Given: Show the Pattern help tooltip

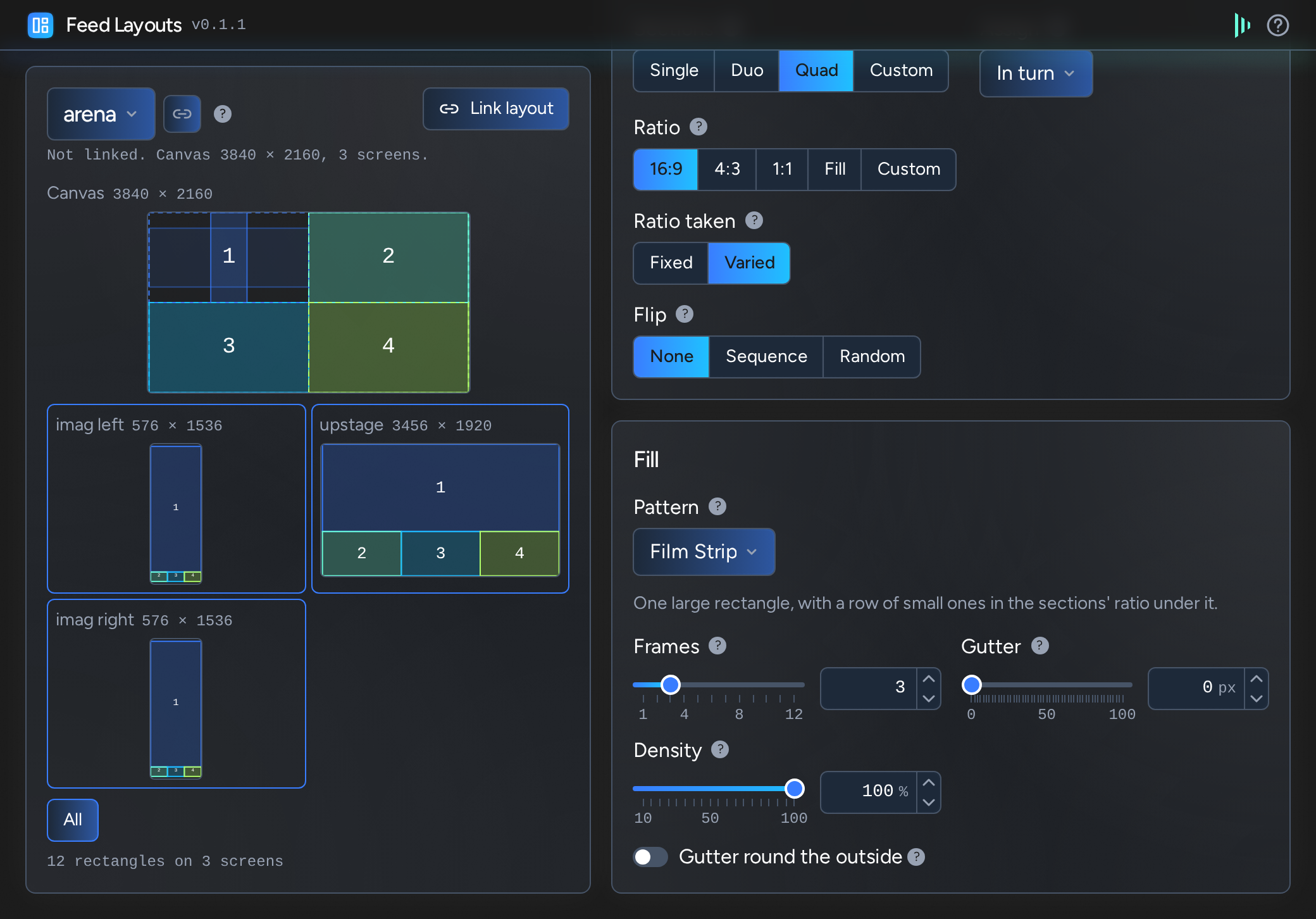Looking at the screenshot, I should click(x=717, y=506).
